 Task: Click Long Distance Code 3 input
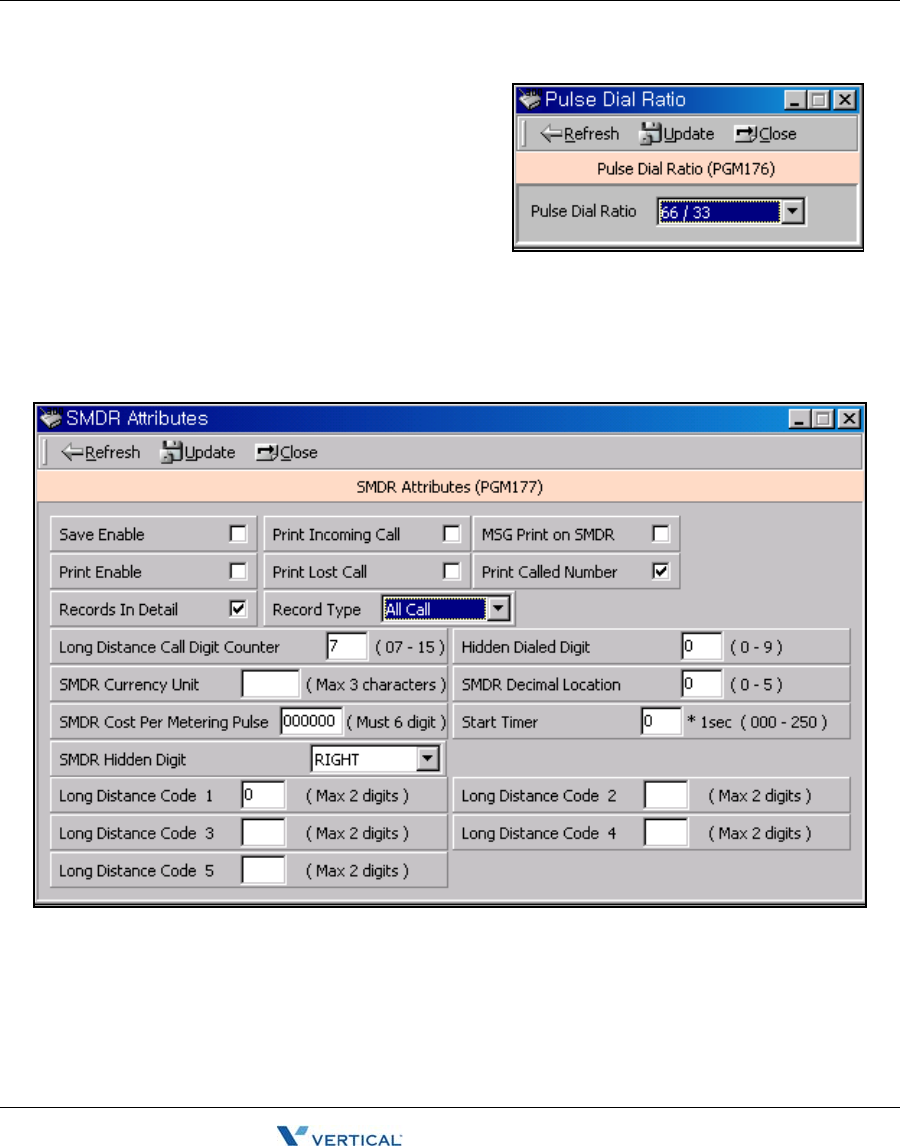pyautogui.click(x=263, y=832)
